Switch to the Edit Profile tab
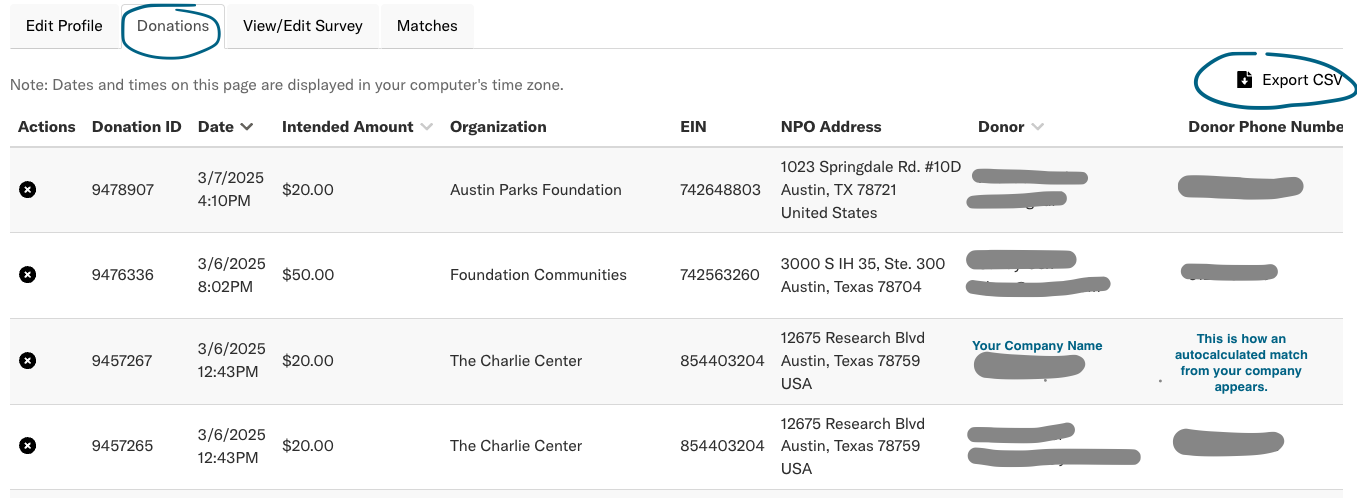Viewport: 1357px width, 498px height. (64, 26)
